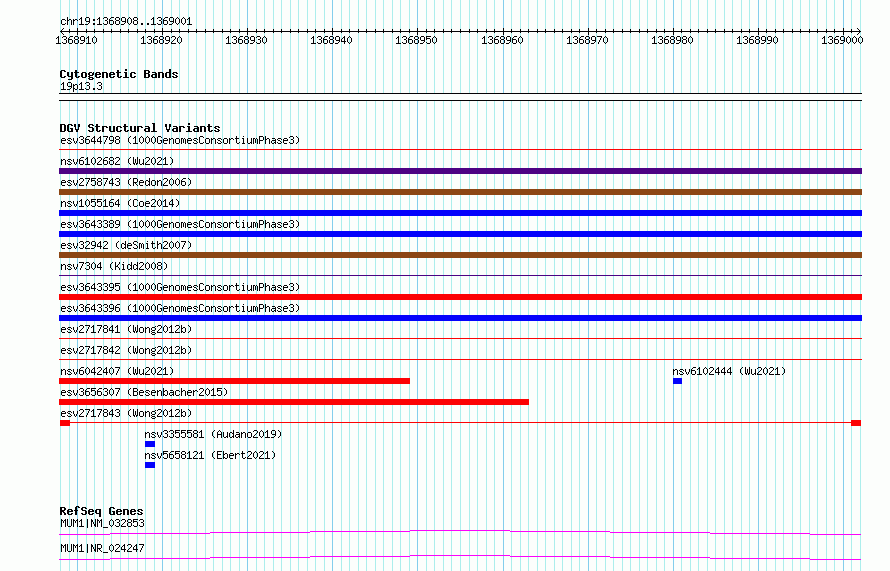Select the esv2717842 (Wong2012b) label
This screenshot has height=571, width=890.
pyautogui.click(x=126, y=350)
